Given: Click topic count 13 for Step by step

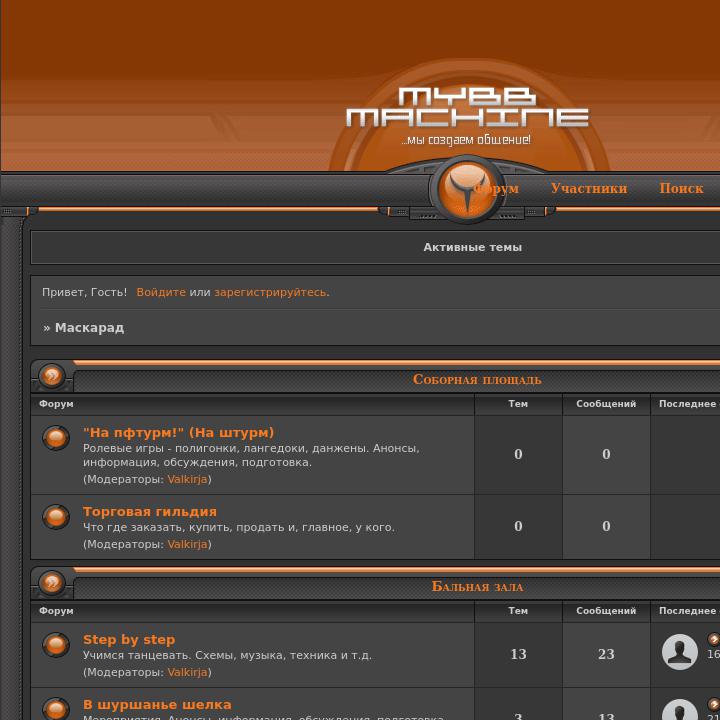Looking at the screenshot, I should [518, 654].
